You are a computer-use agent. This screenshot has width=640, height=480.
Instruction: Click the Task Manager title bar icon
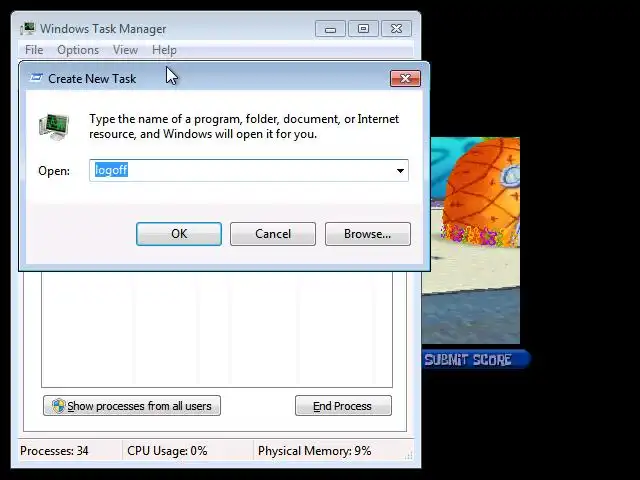[28, 29]
